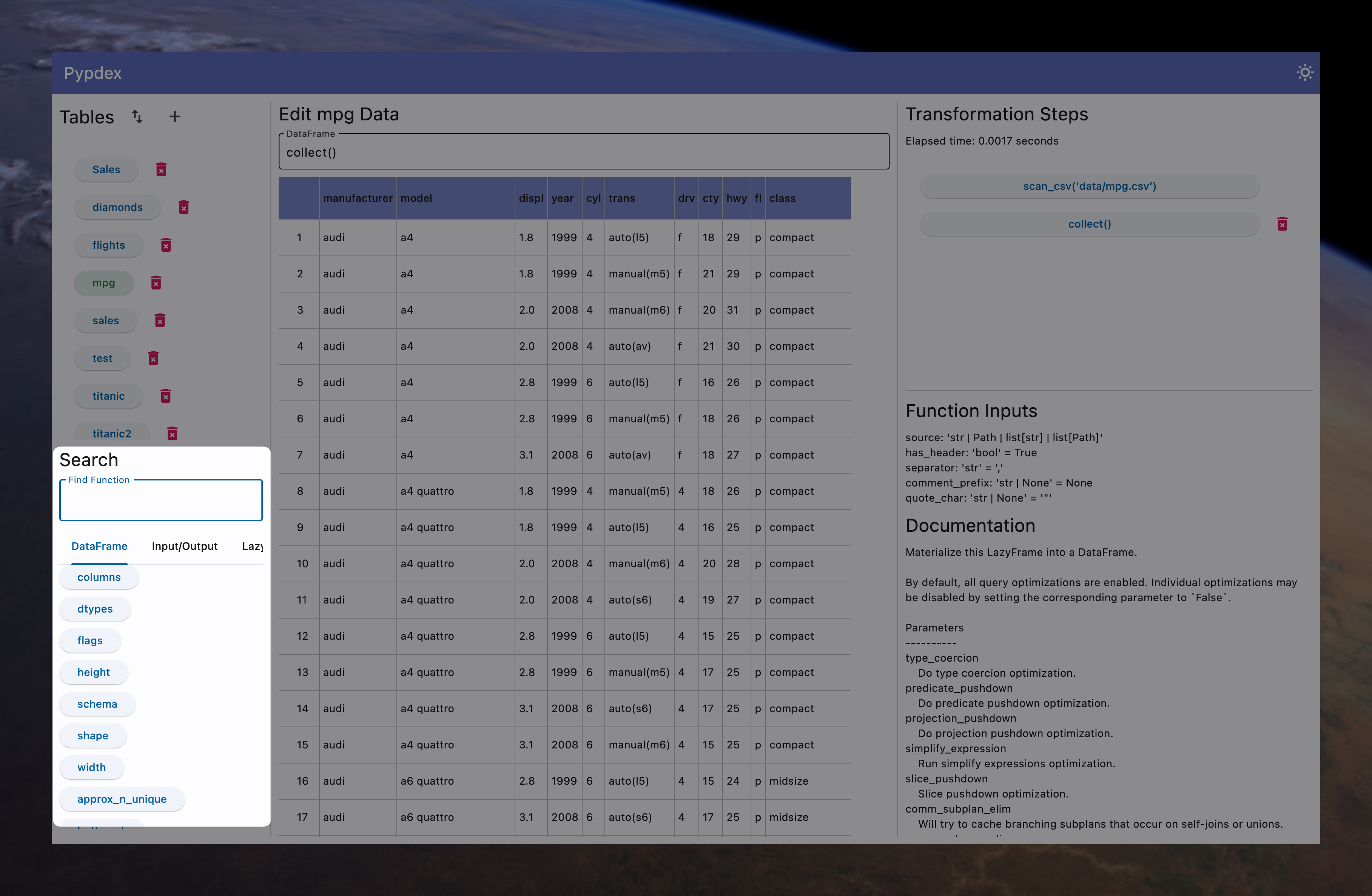Click the Find Function search field

click(x=161, y=501)
